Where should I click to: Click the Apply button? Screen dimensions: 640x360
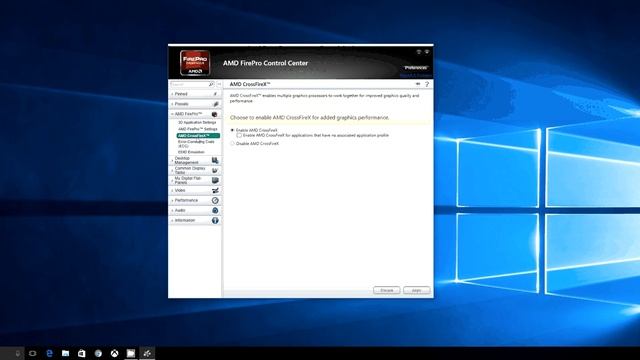[416, 290]
